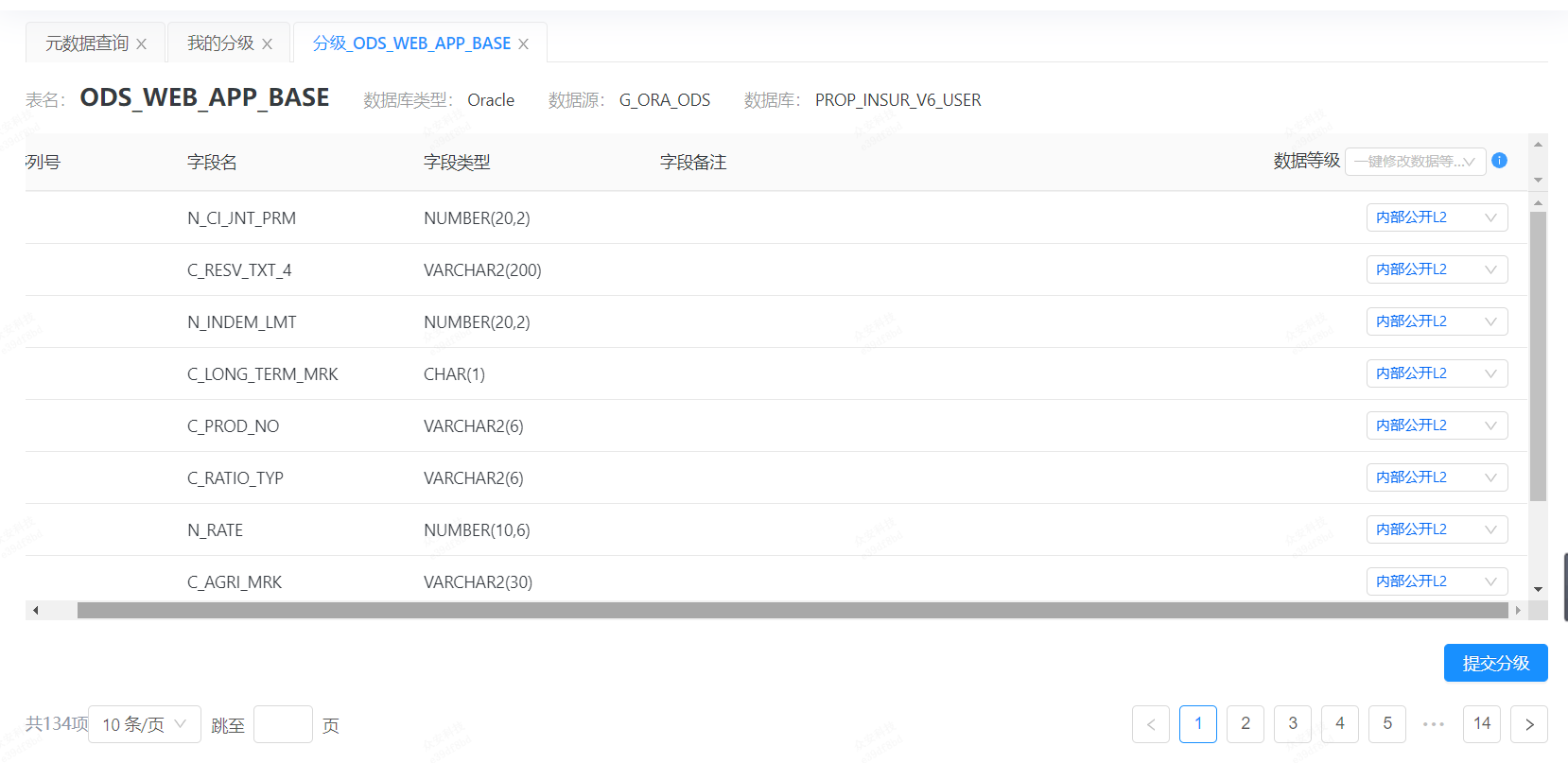Go to next page arrow

pyautogui.click(x=1529, y=724)
